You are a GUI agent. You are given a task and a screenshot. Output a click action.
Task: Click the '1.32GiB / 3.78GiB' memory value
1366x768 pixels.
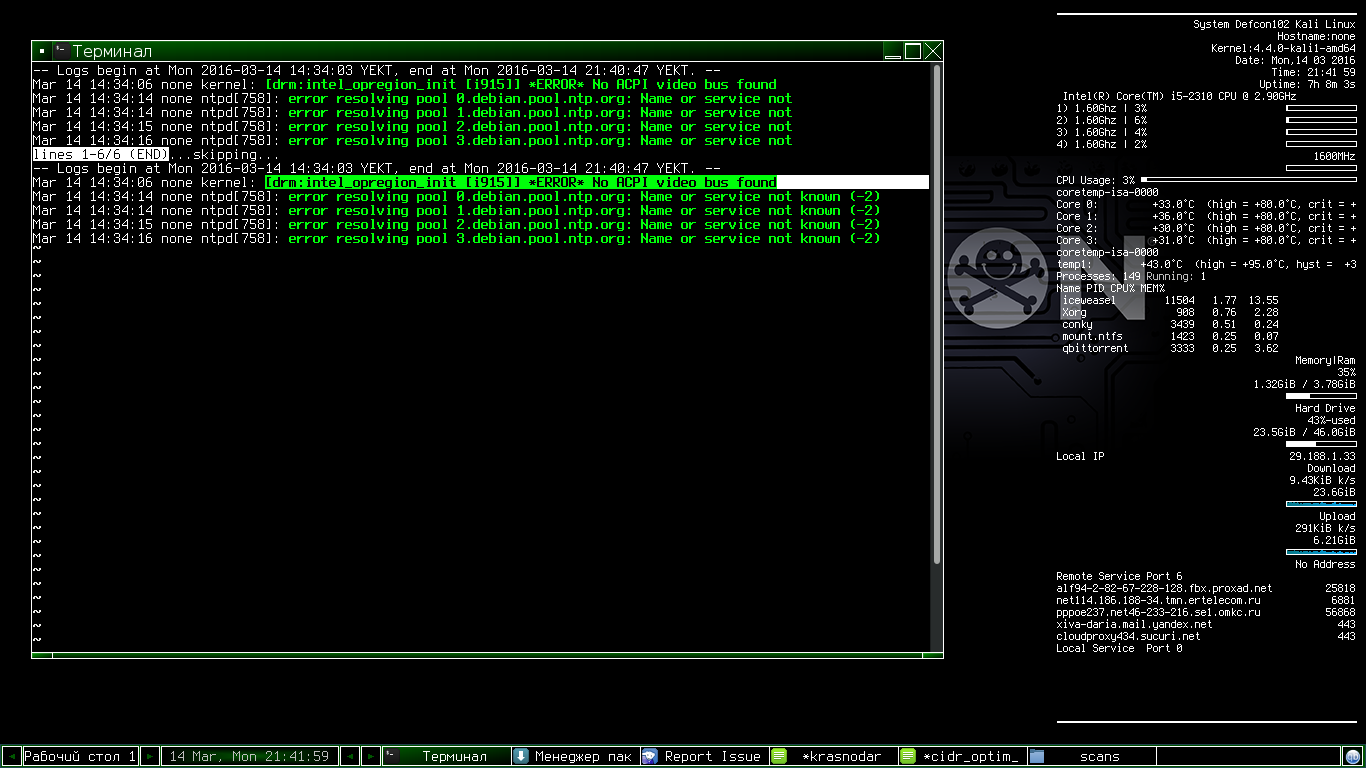pyautogui.click(x=1304, y=384)
